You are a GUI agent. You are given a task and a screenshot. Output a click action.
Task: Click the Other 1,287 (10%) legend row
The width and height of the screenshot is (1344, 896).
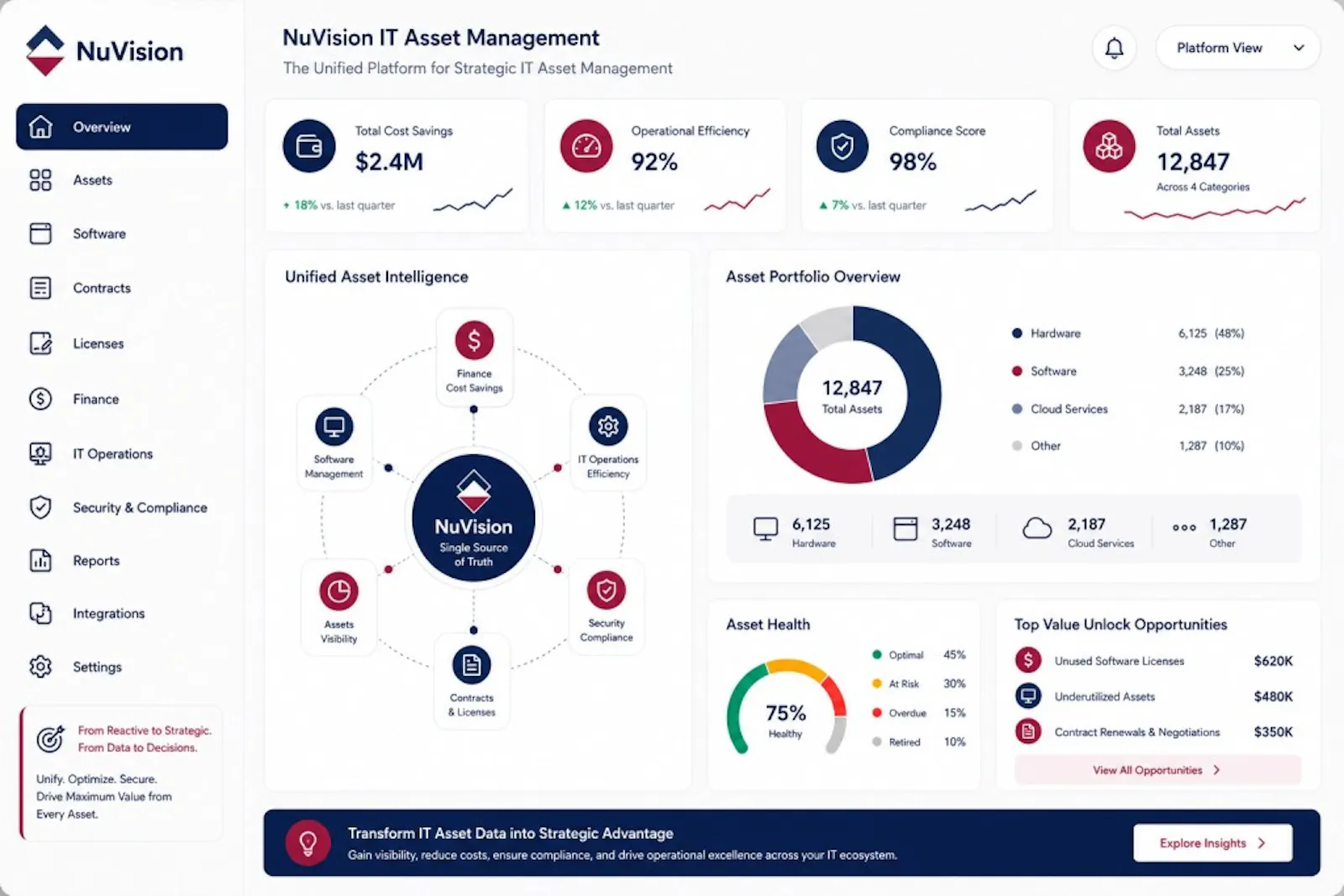click(x=1129, y=446)
